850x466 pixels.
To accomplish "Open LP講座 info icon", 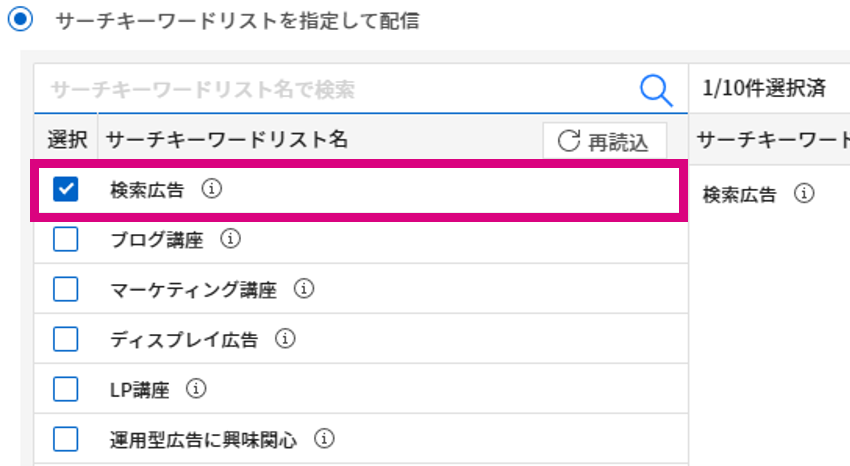I will 196,389.
